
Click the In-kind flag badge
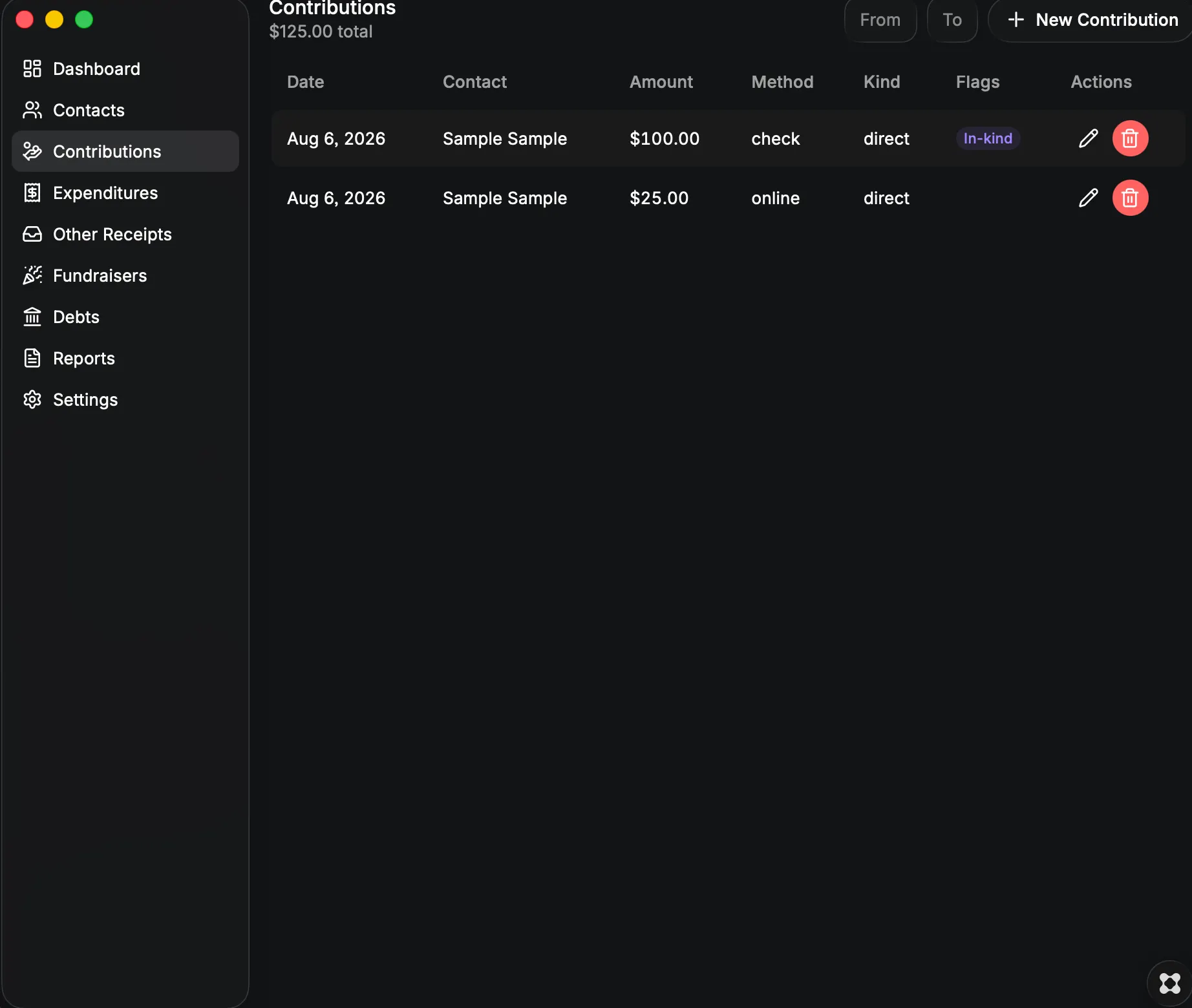988,138
